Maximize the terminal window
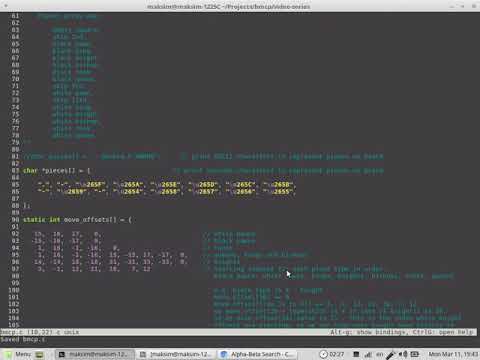Image resolution: width=480 pixels, height=360 pixels. pos(463,6)
